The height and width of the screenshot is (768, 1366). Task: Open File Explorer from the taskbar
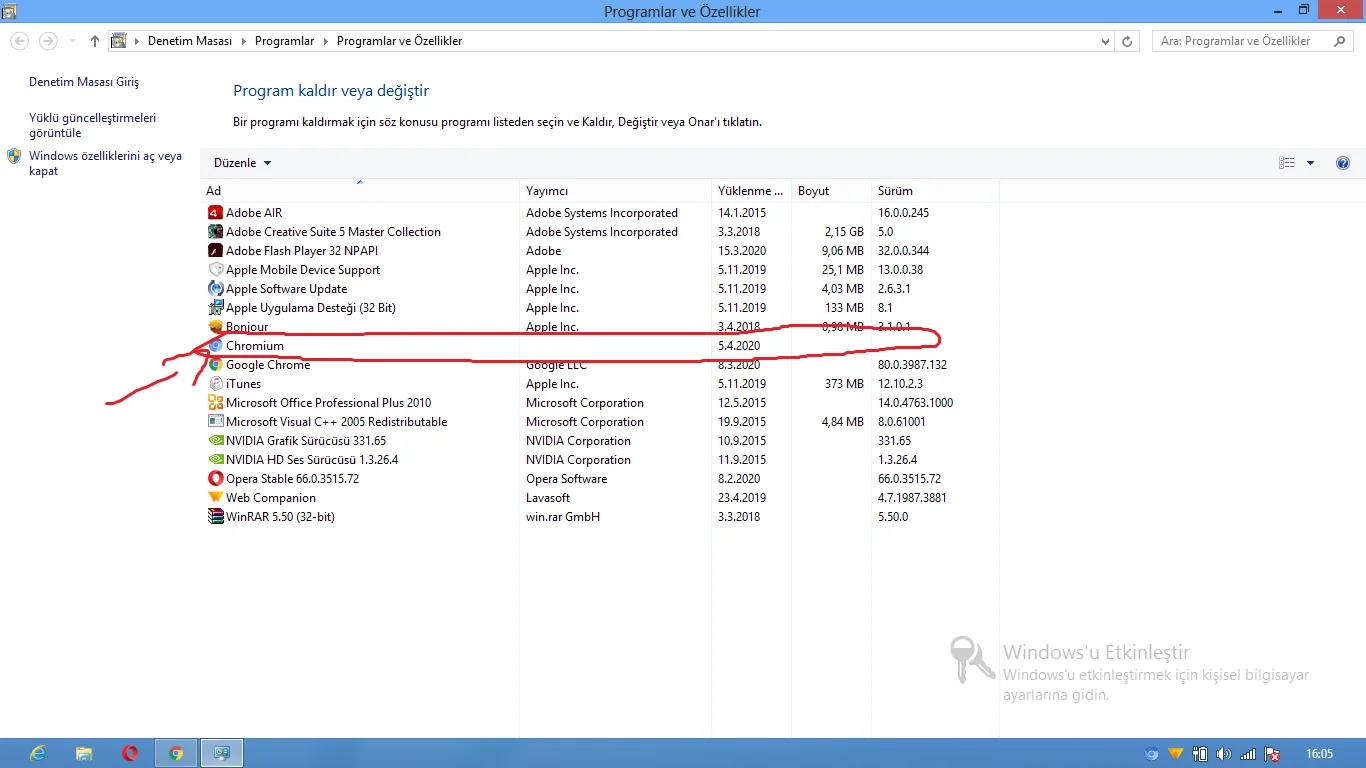(84, 753)
